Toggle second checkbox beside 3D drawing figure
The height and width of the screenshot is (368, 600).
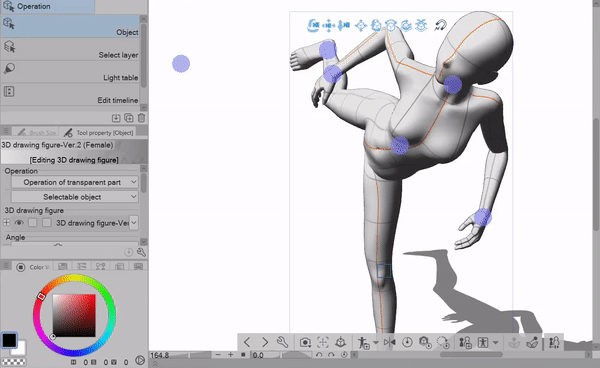(x=47, y=223)
